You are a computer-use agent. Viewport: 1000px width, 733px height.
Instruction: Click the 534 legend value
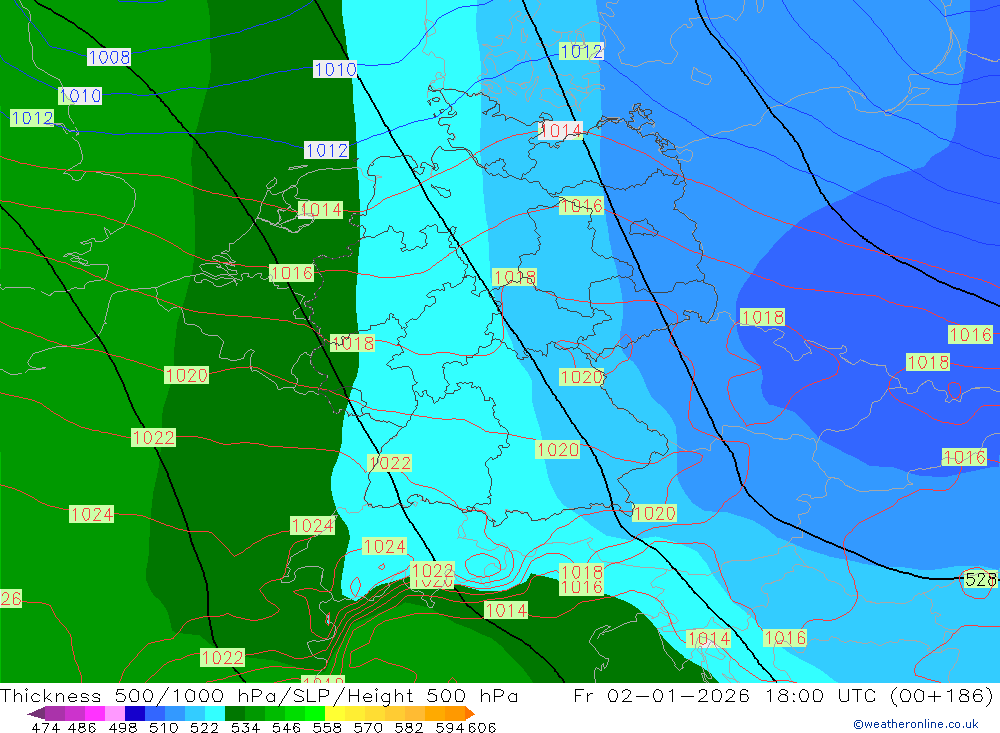(245, 727)
